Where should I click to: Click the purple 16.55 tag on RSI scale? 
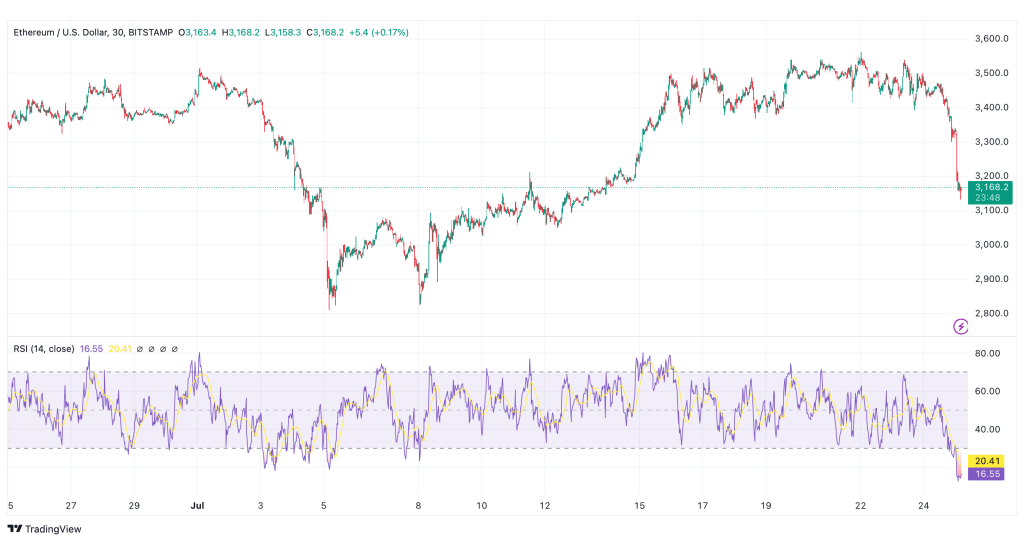click(986, 474)
